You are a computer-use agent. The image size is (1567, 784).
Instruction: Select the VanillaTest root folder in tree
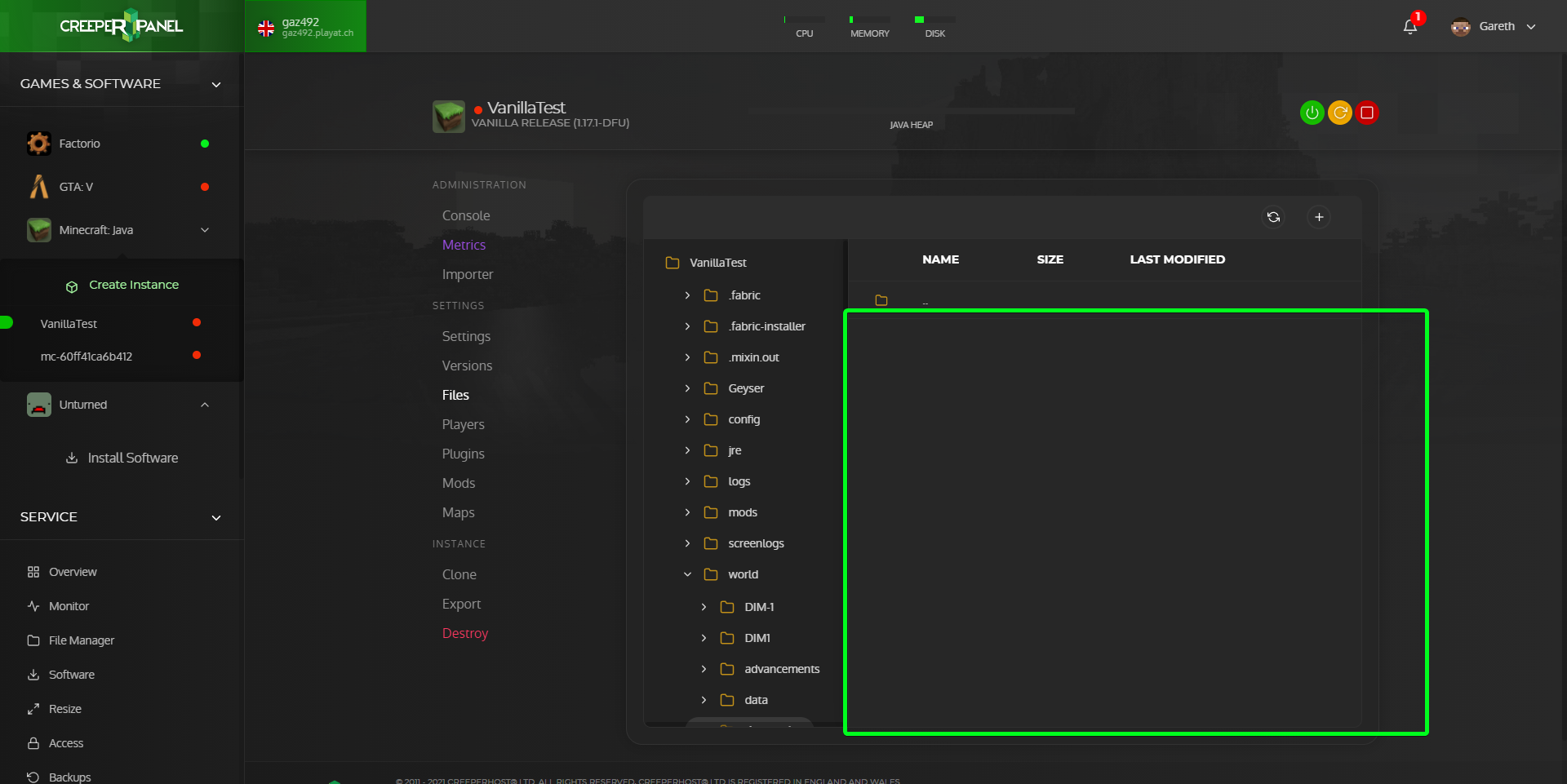(x=718, y=263)
